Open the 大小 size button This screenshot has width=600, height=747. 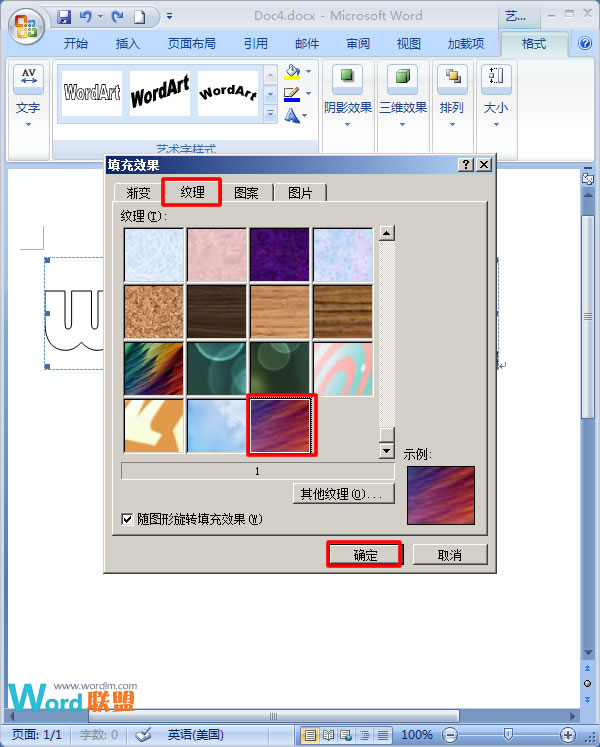pyautogui.click(x=496, y=97)
